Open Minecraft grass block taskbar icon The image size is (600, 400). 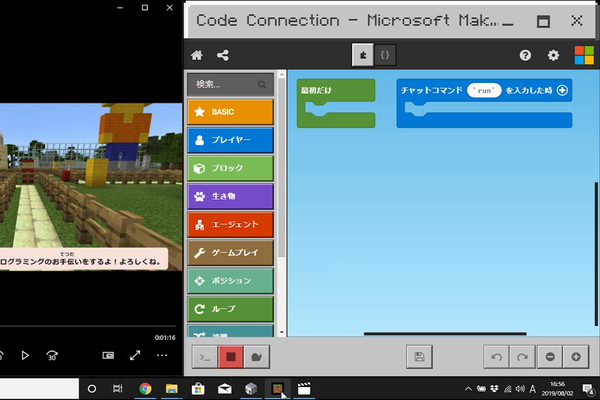click(277, 389)
